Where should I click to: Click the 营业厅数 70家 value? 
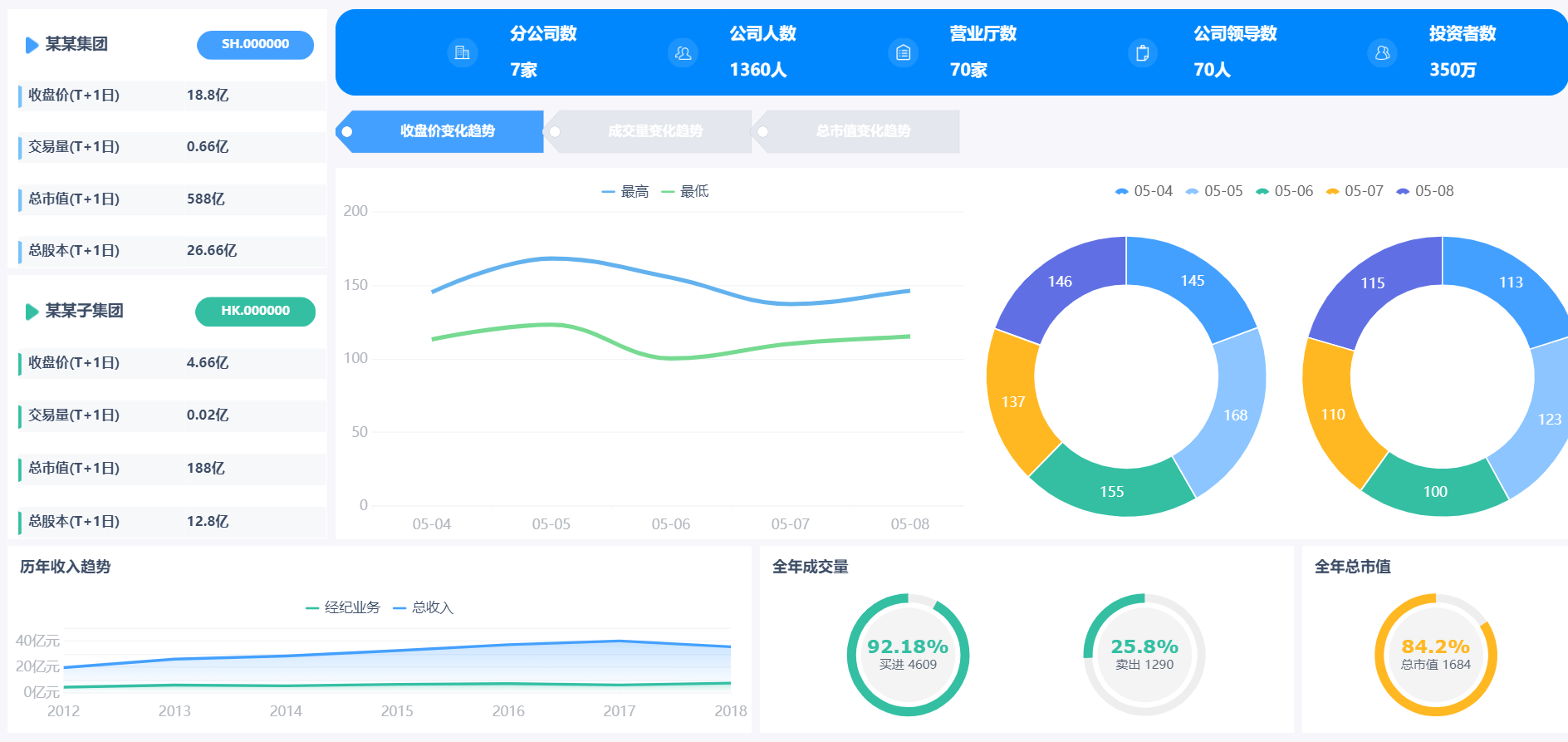click(968, 70)
